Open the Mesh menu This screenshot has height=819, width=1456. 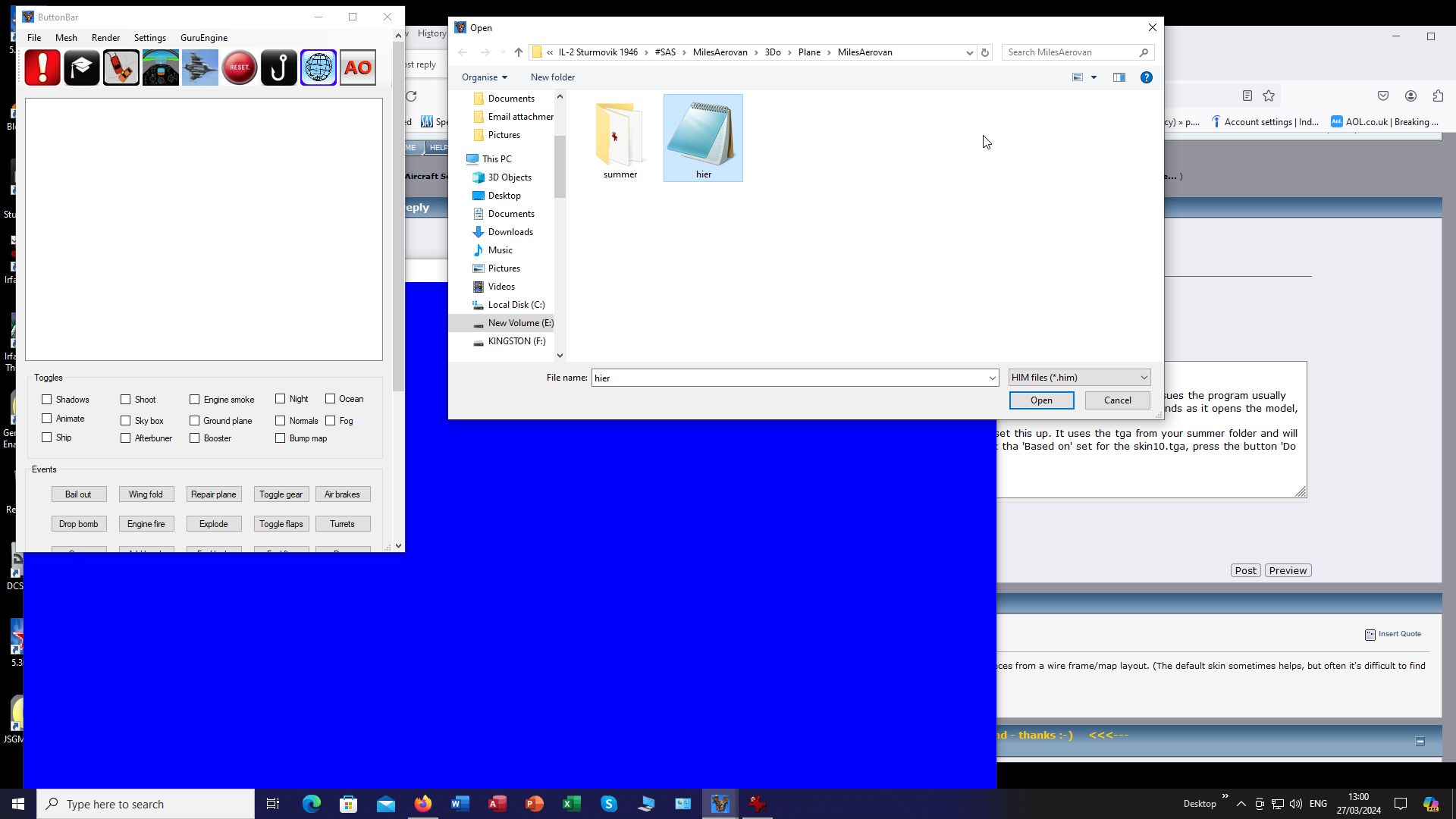pyautogui.click(x=66, y=38)
